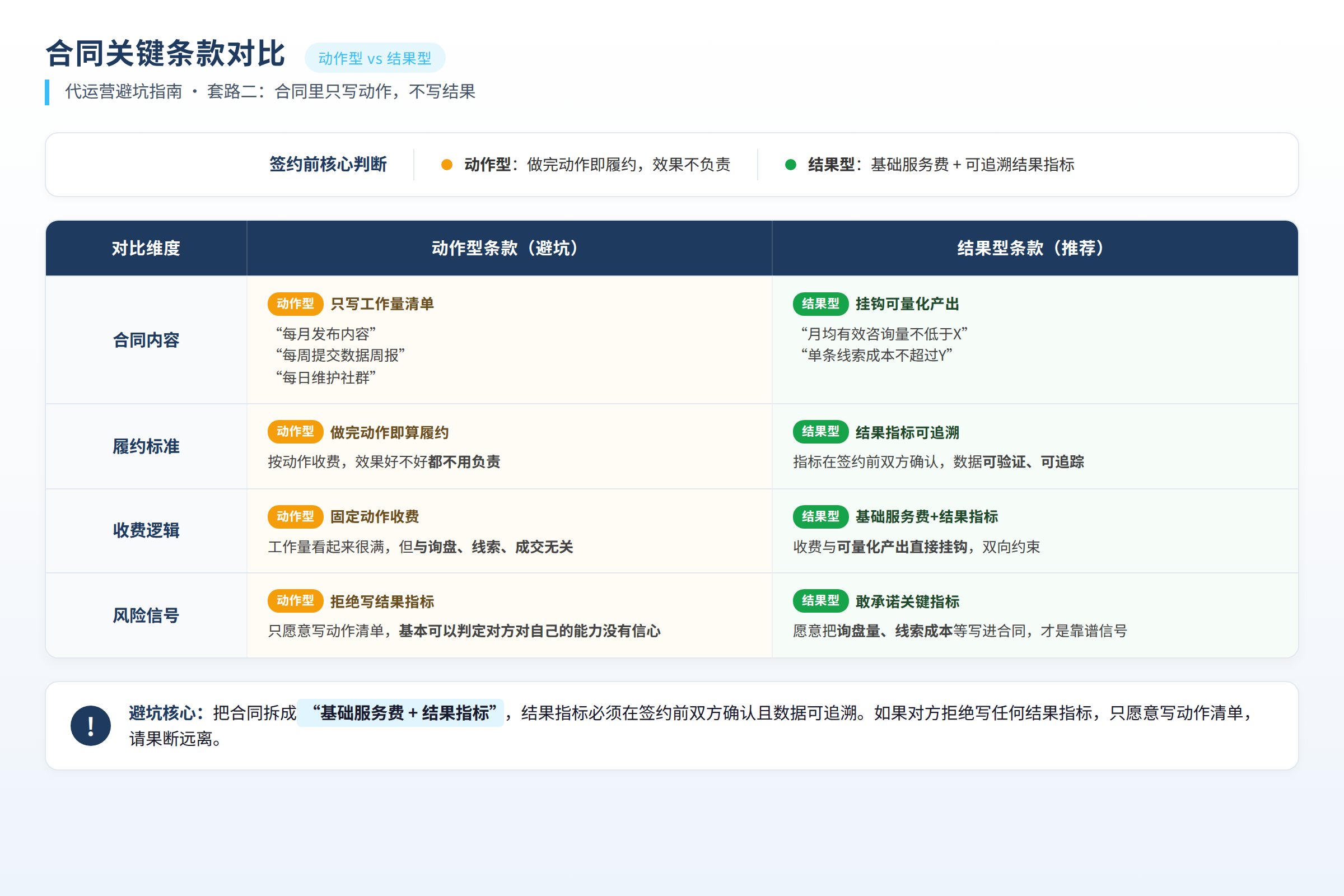
Task: Click the 履约标准 row label
Action: 146,446
